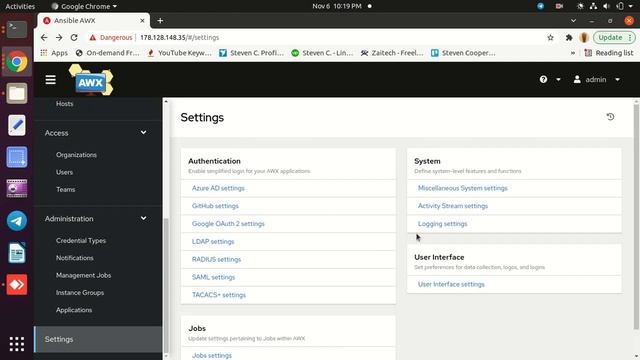
Task: View the activity stream history icon
Action: pyautogui.click(x=610, y=117)
